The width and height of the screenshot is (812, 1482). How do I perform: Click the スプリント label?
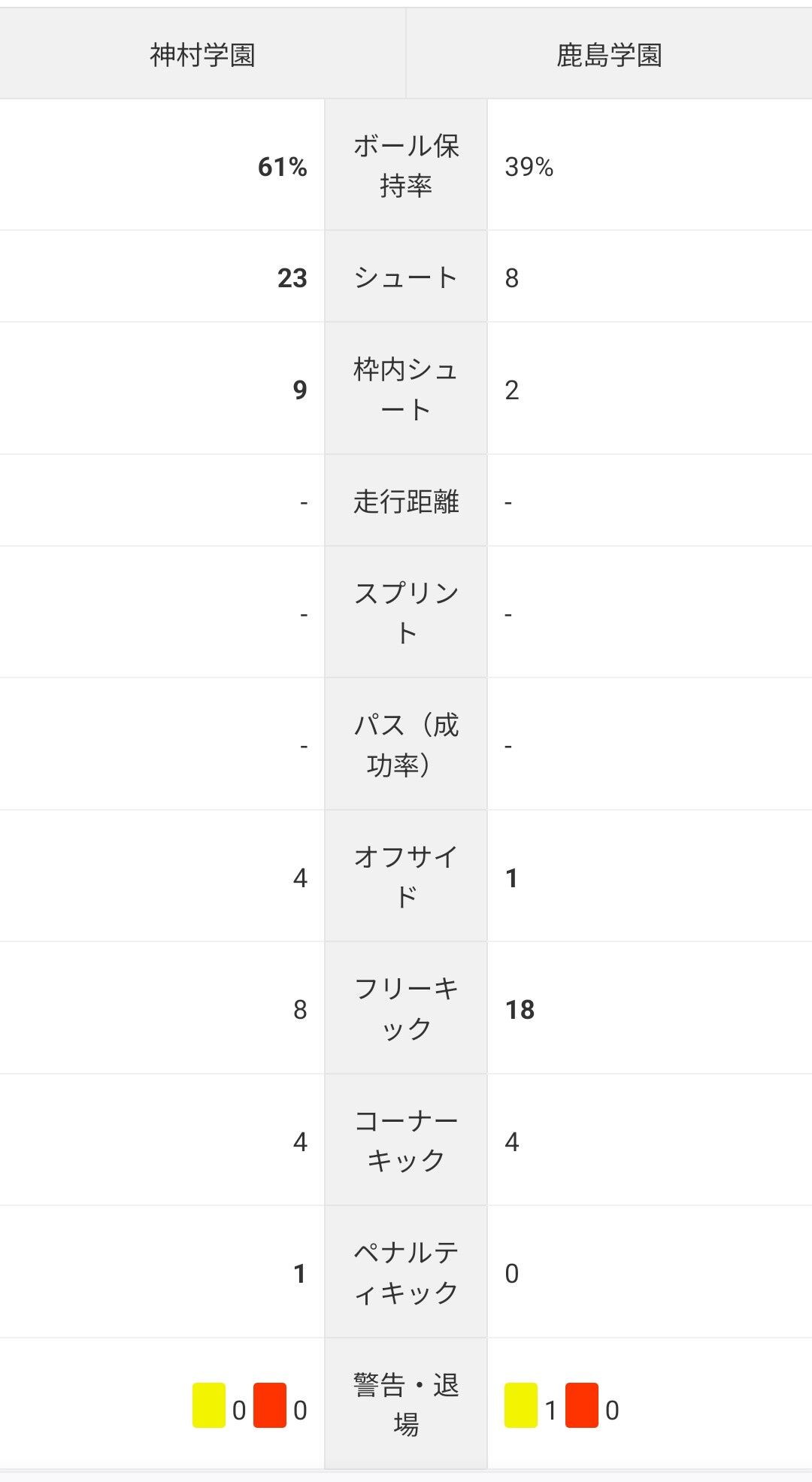[406, 613]
